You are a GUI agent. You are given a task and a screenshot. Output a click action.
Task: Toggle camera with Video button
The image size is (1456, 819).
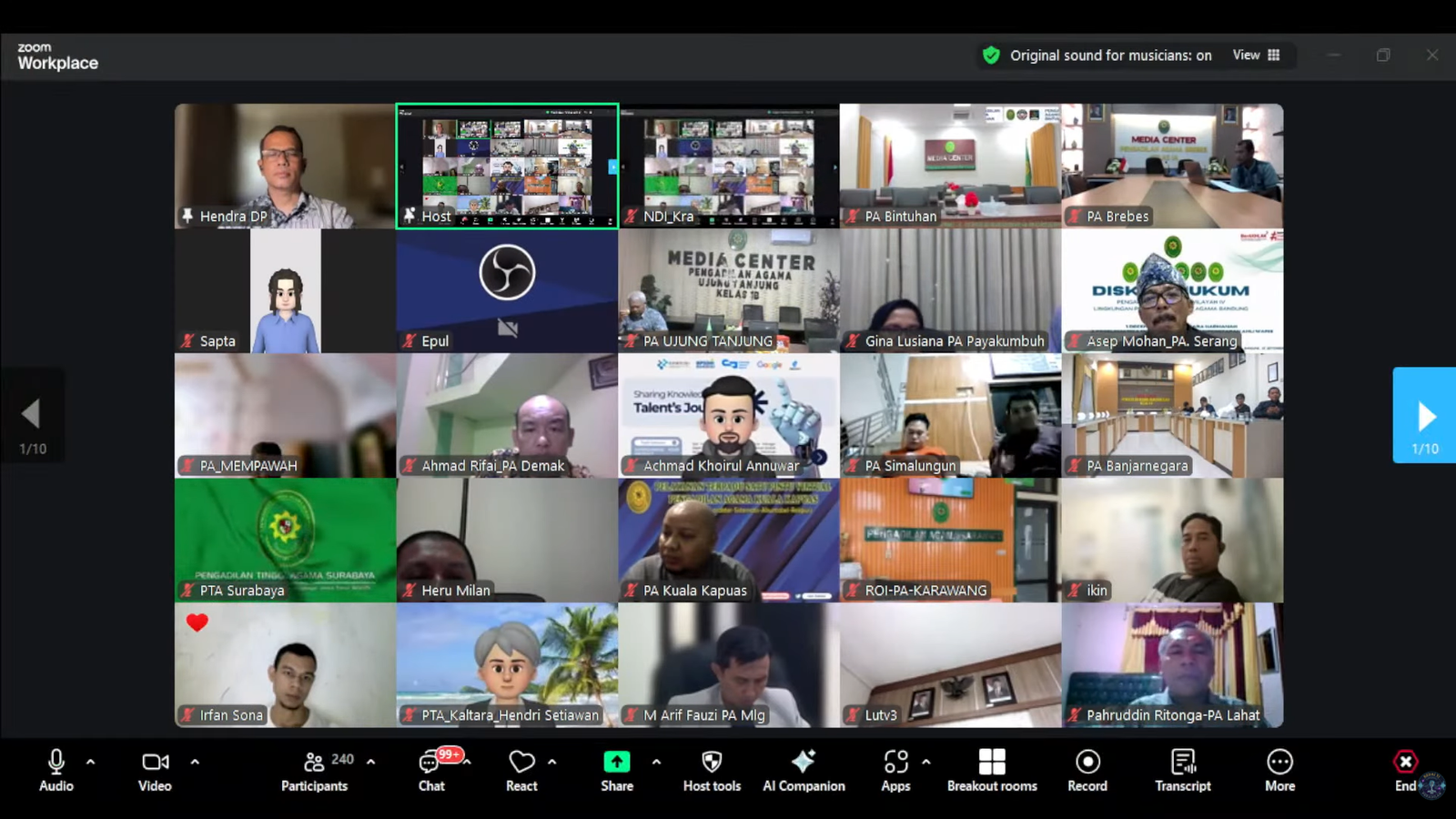tap(155, 771)
